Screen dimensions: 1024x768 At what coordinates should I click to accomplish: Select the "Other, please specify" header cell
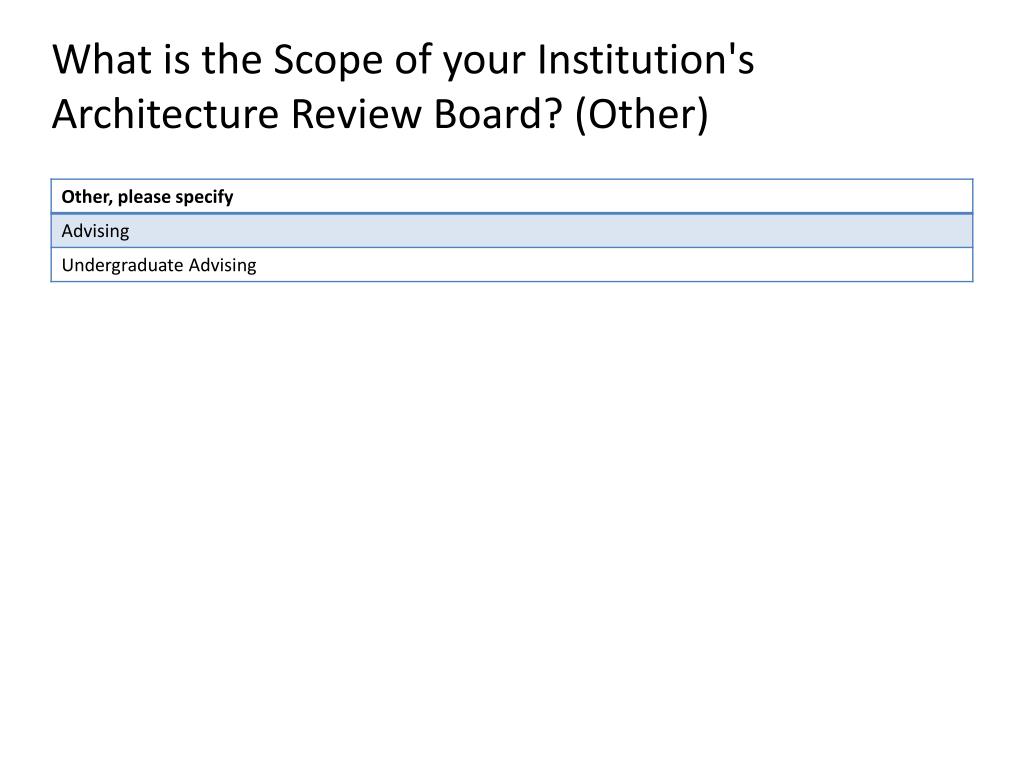[512, 197]
